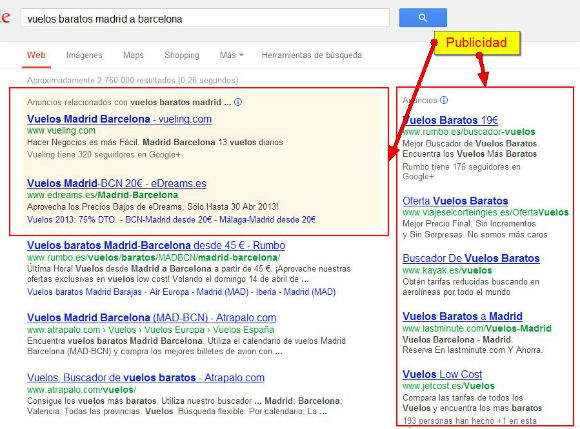Switch to the Shopping tab
This screenshot has height=429, width=580.
[x=182, y=55]
